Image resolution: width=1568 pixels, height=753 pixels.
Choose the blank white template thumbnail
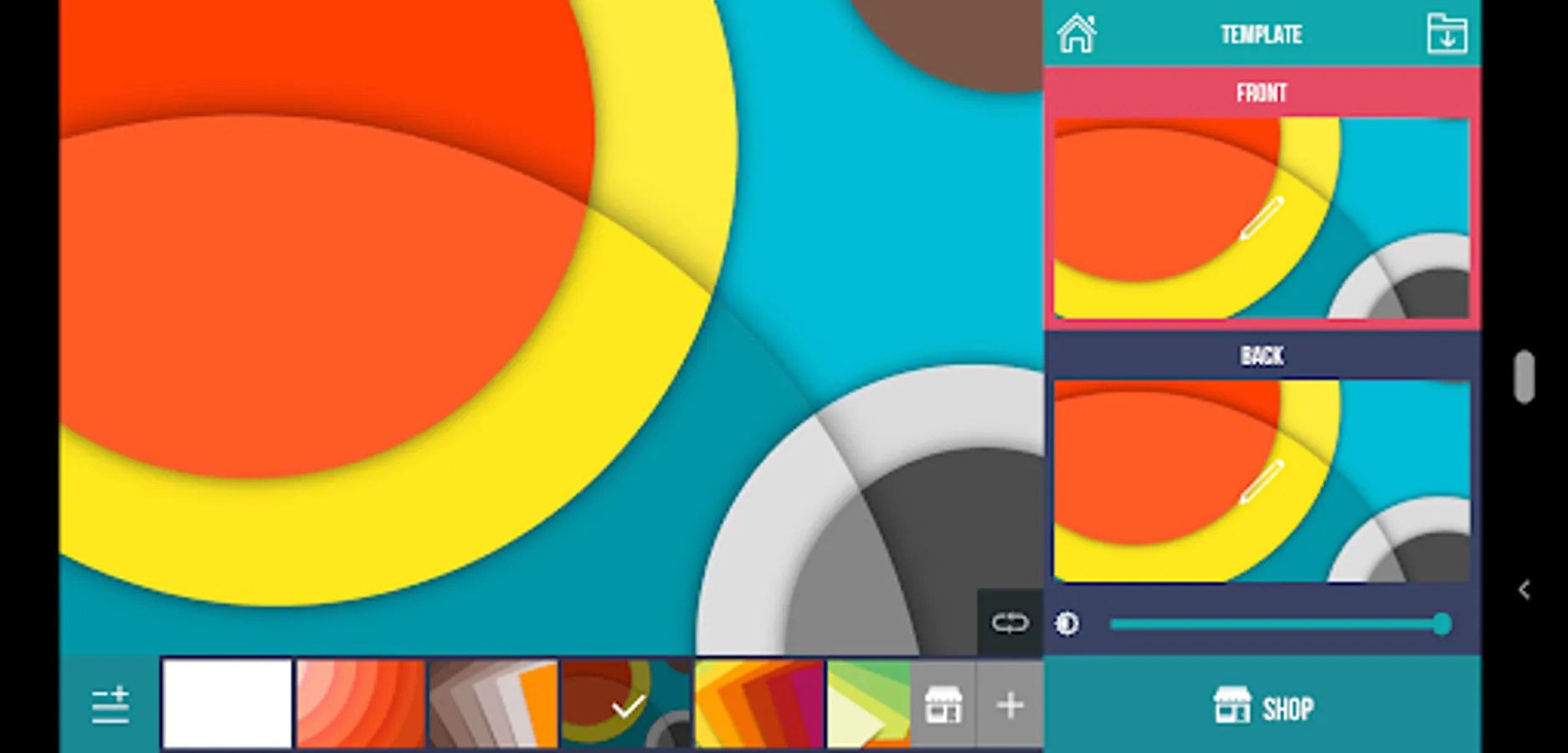coord(227,704)
